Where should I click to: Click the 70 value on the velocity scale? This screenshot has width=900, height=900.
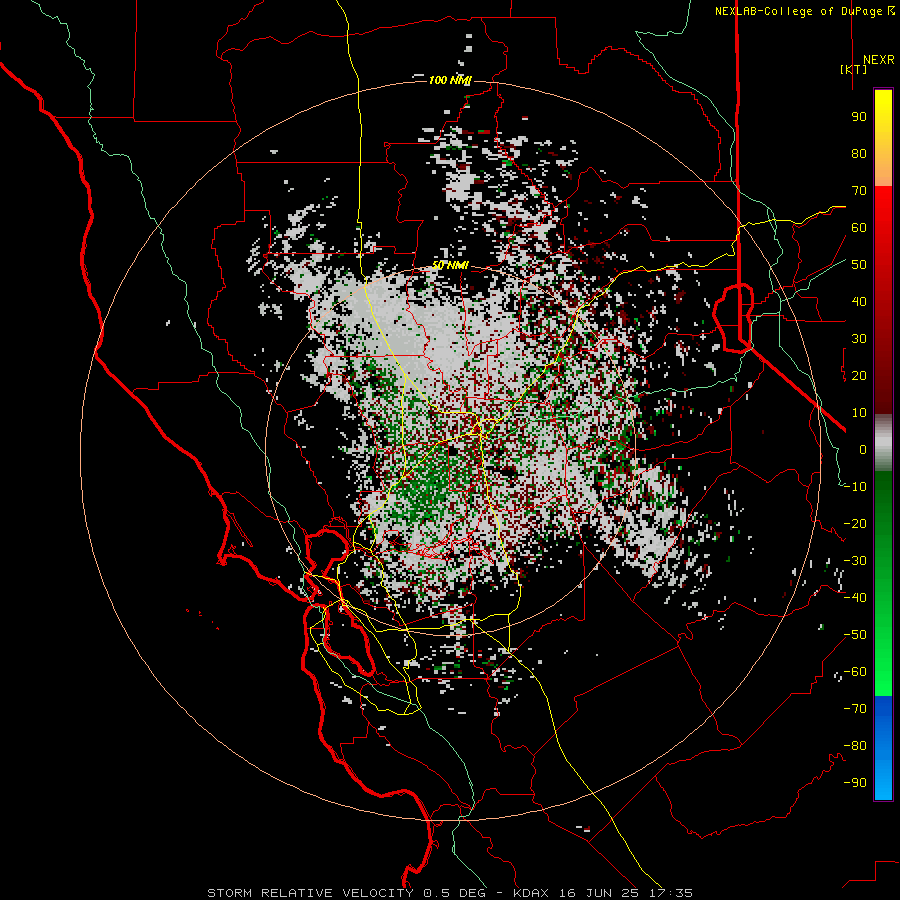coord(859,191)
